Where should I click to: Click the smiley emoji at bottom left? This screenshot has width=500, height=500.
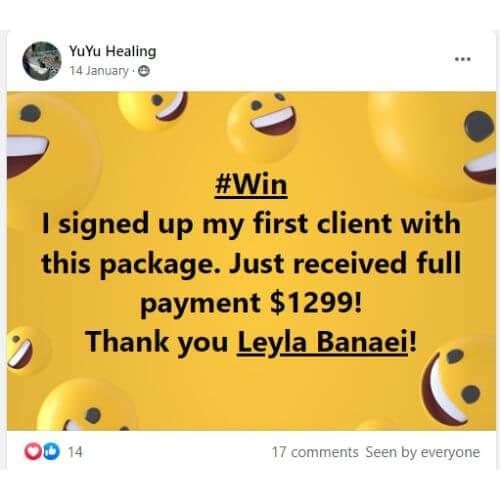coord(85,405)
